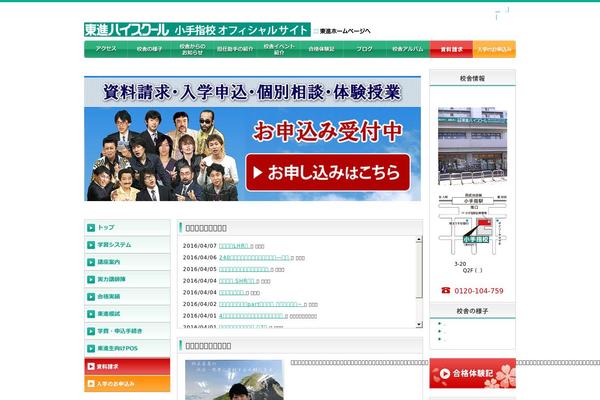Viewport: 600px width, 400px height.
Task: Open 担任助手の紹介 navigation tab
Action: pos(235,49)
